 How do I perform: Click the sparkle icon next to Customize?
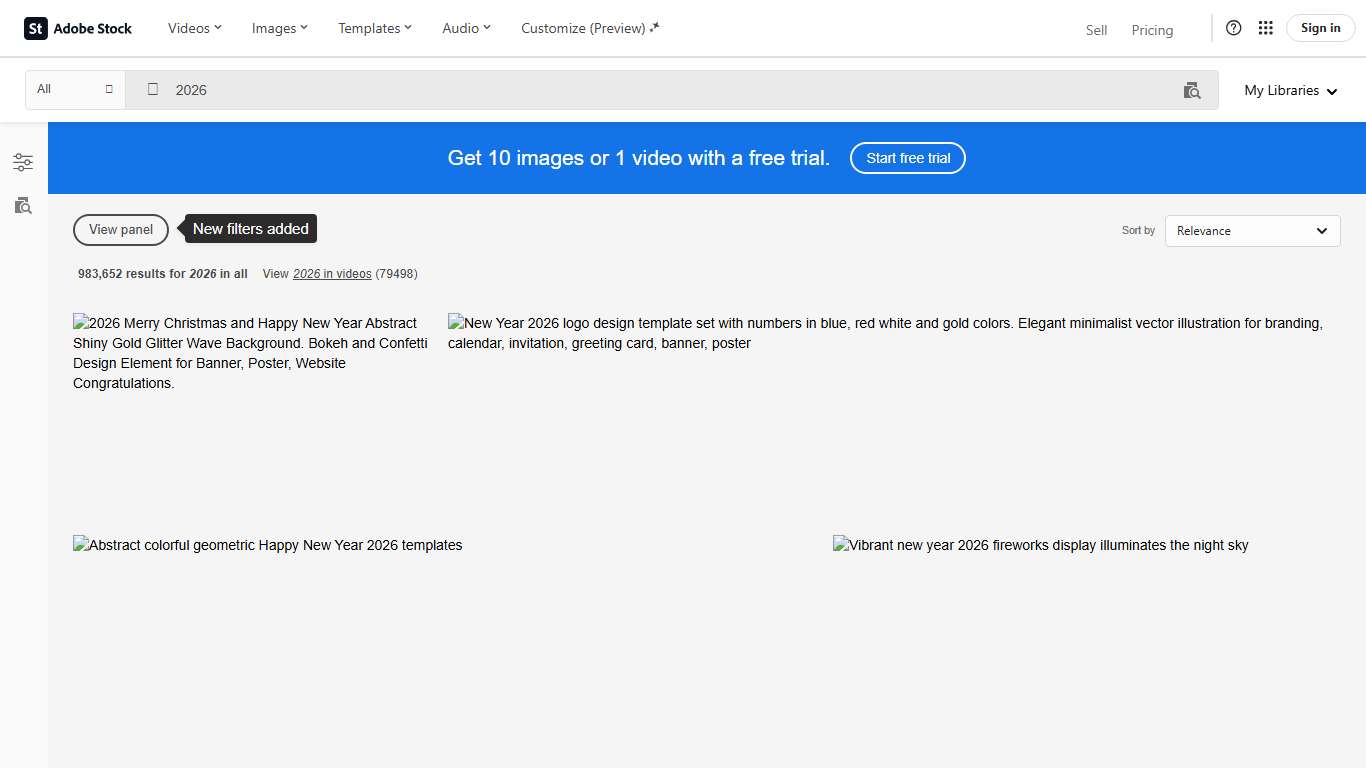pyautogui.click(x=655, y=28)
